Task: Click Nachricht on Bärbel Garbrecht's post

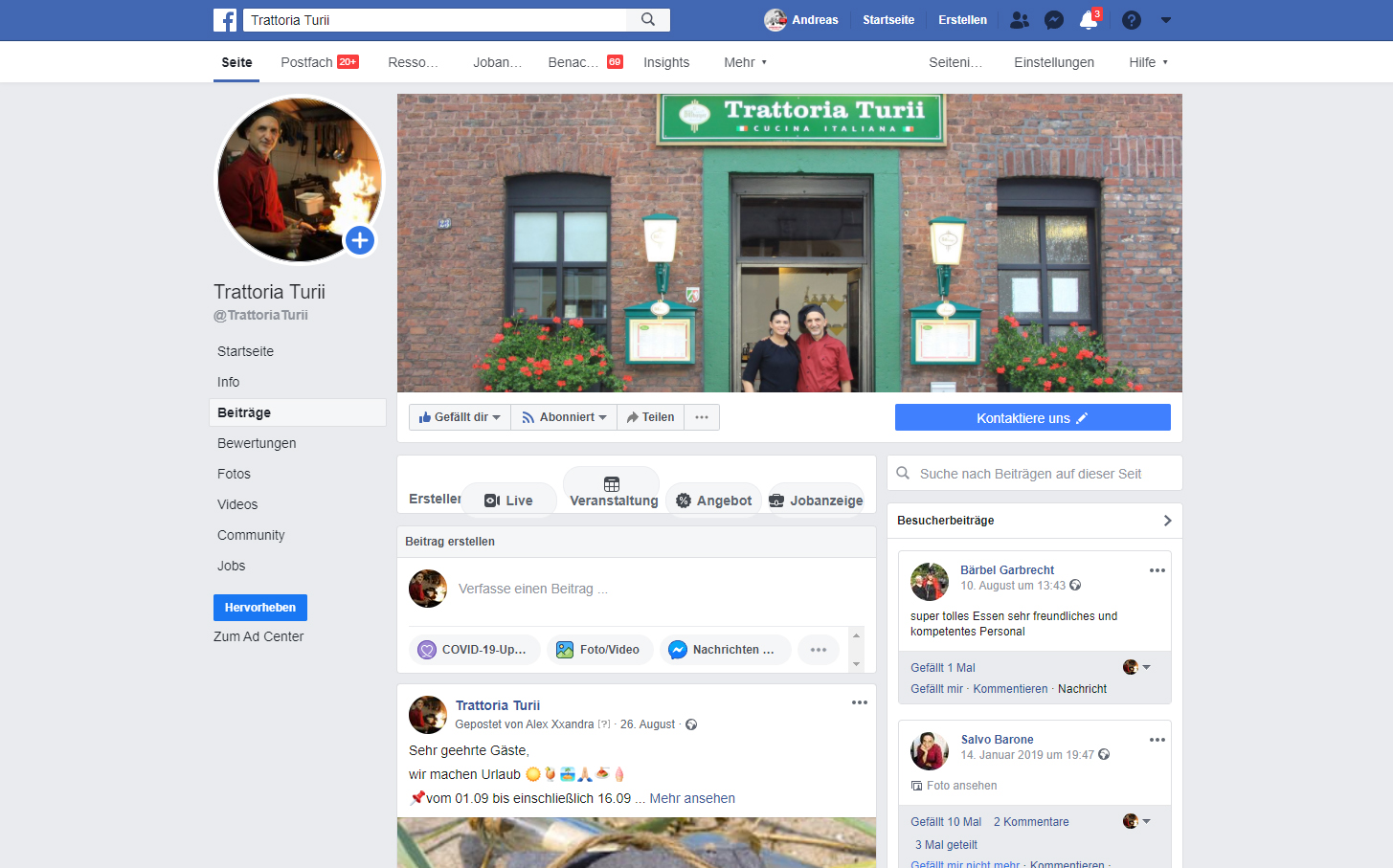Action: [x=1082, y=689]
